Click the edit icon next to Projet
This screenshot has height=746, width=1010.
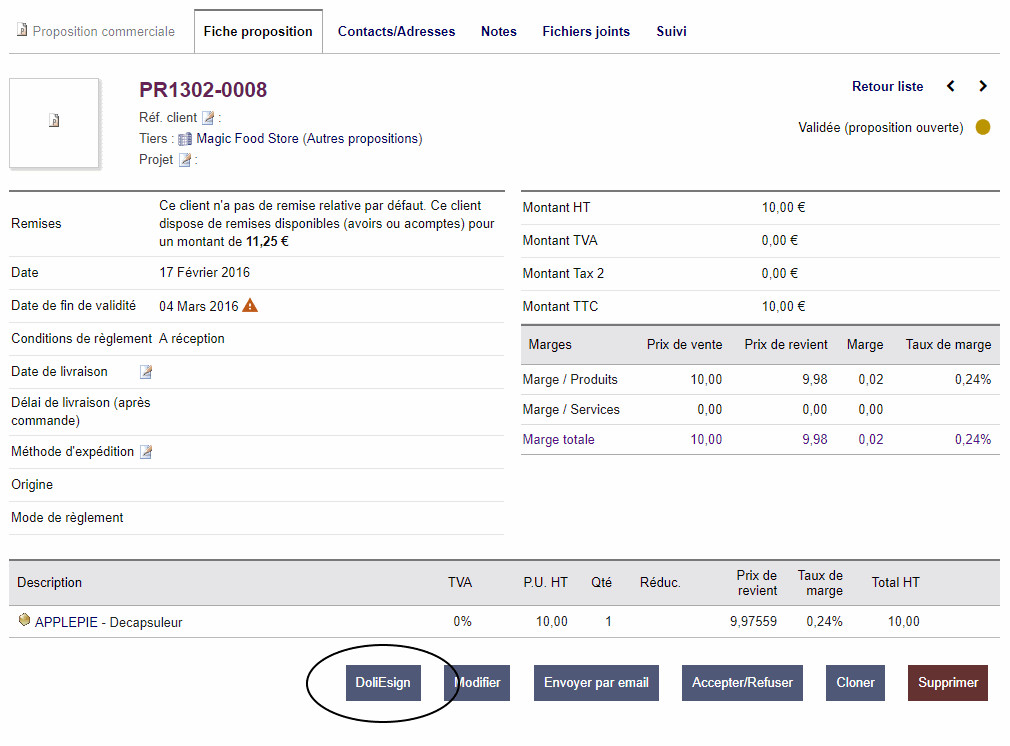(185, 160)
